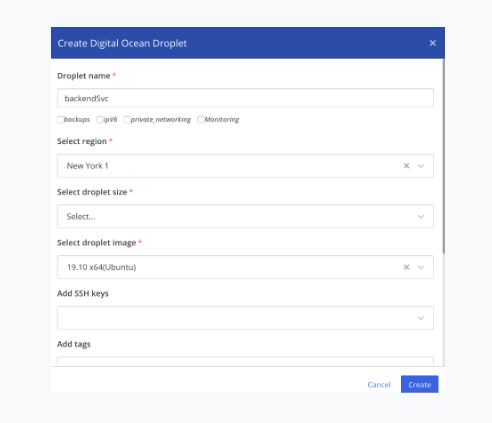
Task: Click the Cancel link
Action: pos(379,385)
